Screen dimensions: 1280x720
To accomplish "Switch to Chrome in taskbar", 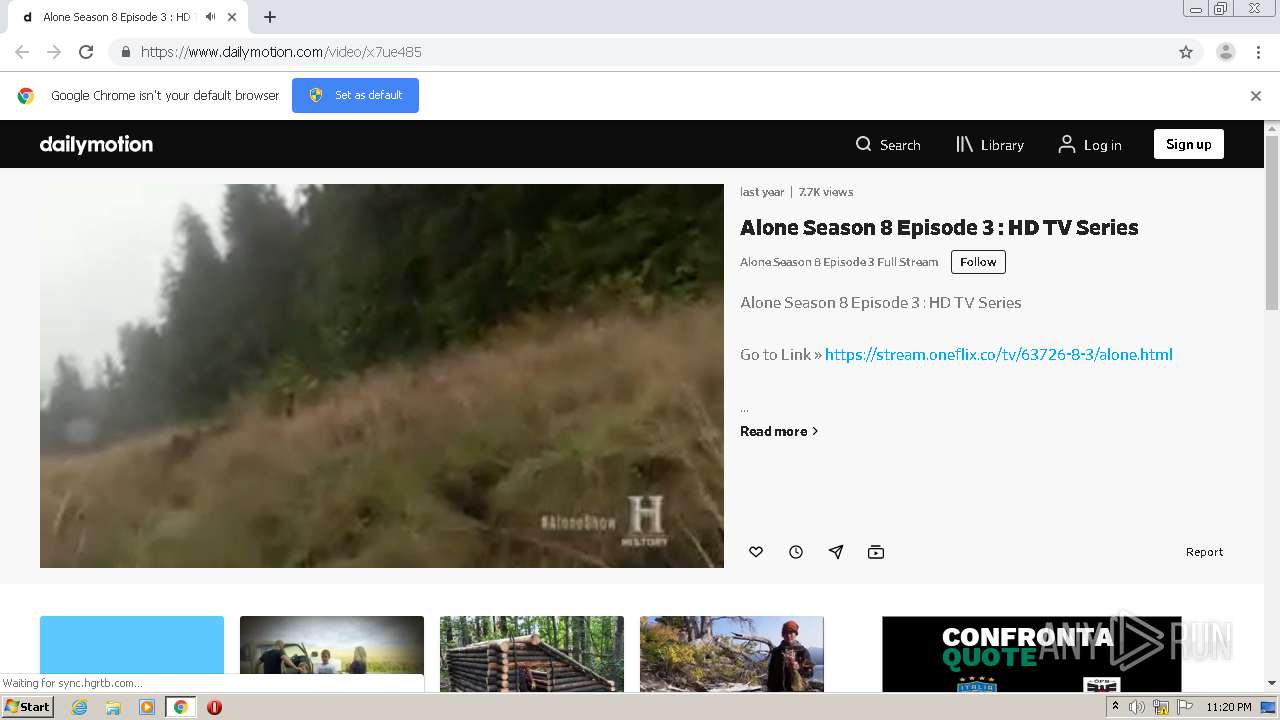I will [180, 707].
